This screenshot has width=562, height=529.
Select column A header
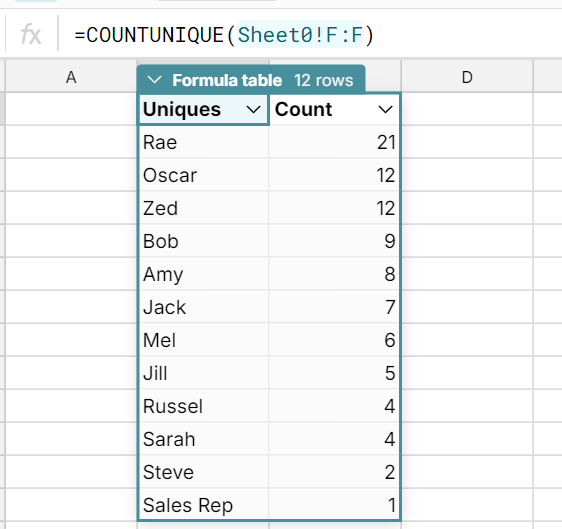(71, 77)
